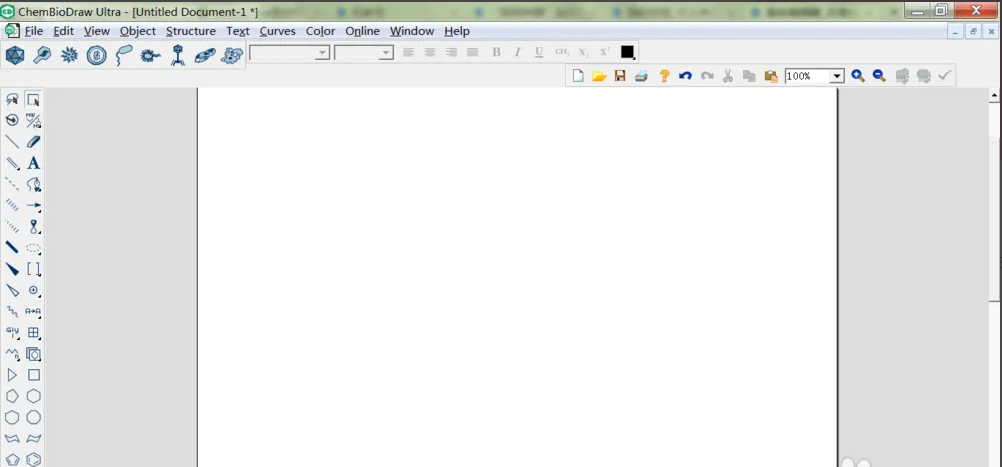Toggle superscript formatting
The height and width of the screenshot is (467, 1002).
(x=605, y=52)
